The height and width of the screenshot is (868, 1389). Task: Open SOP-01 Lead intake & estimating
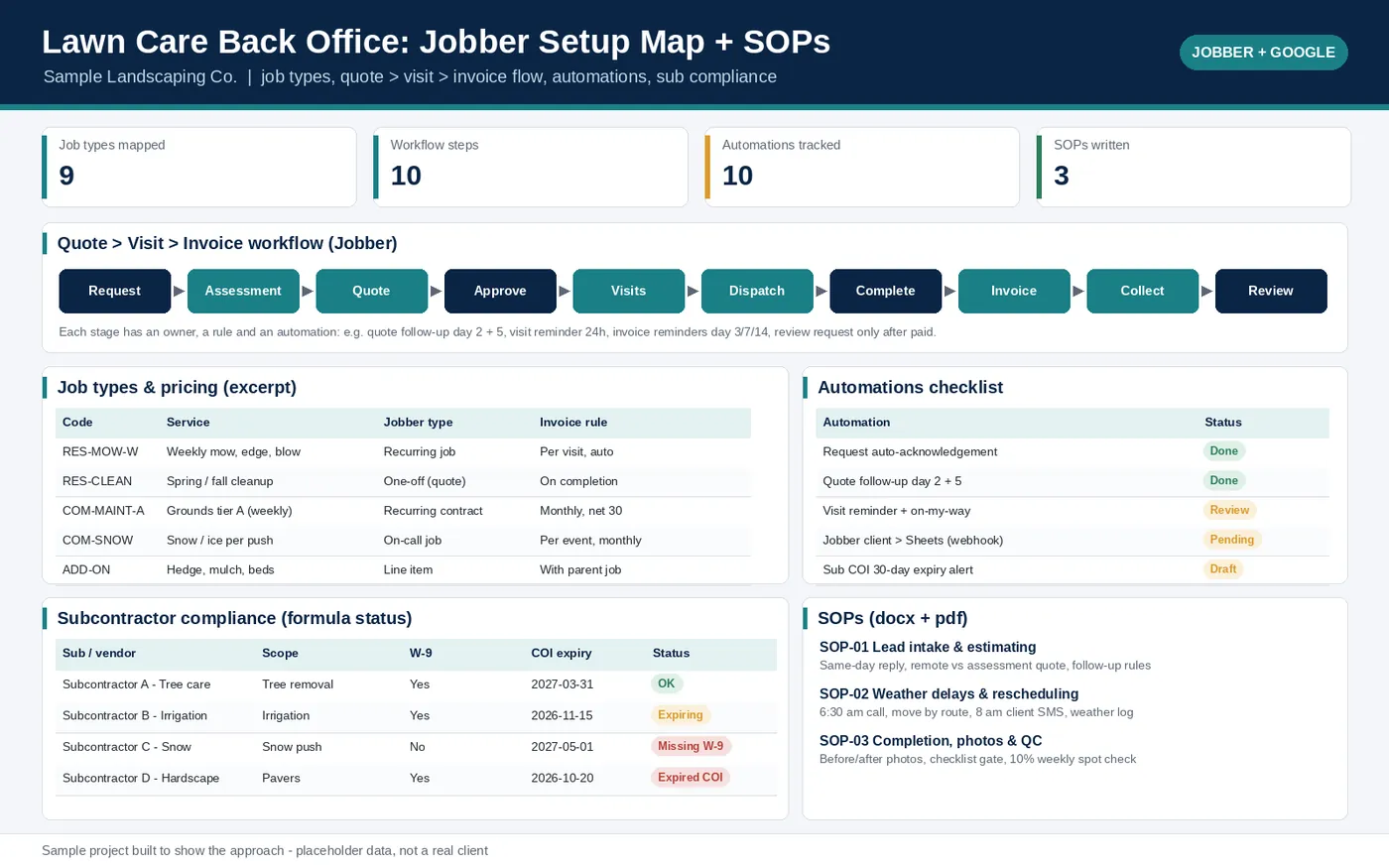(x=928, y=647)
